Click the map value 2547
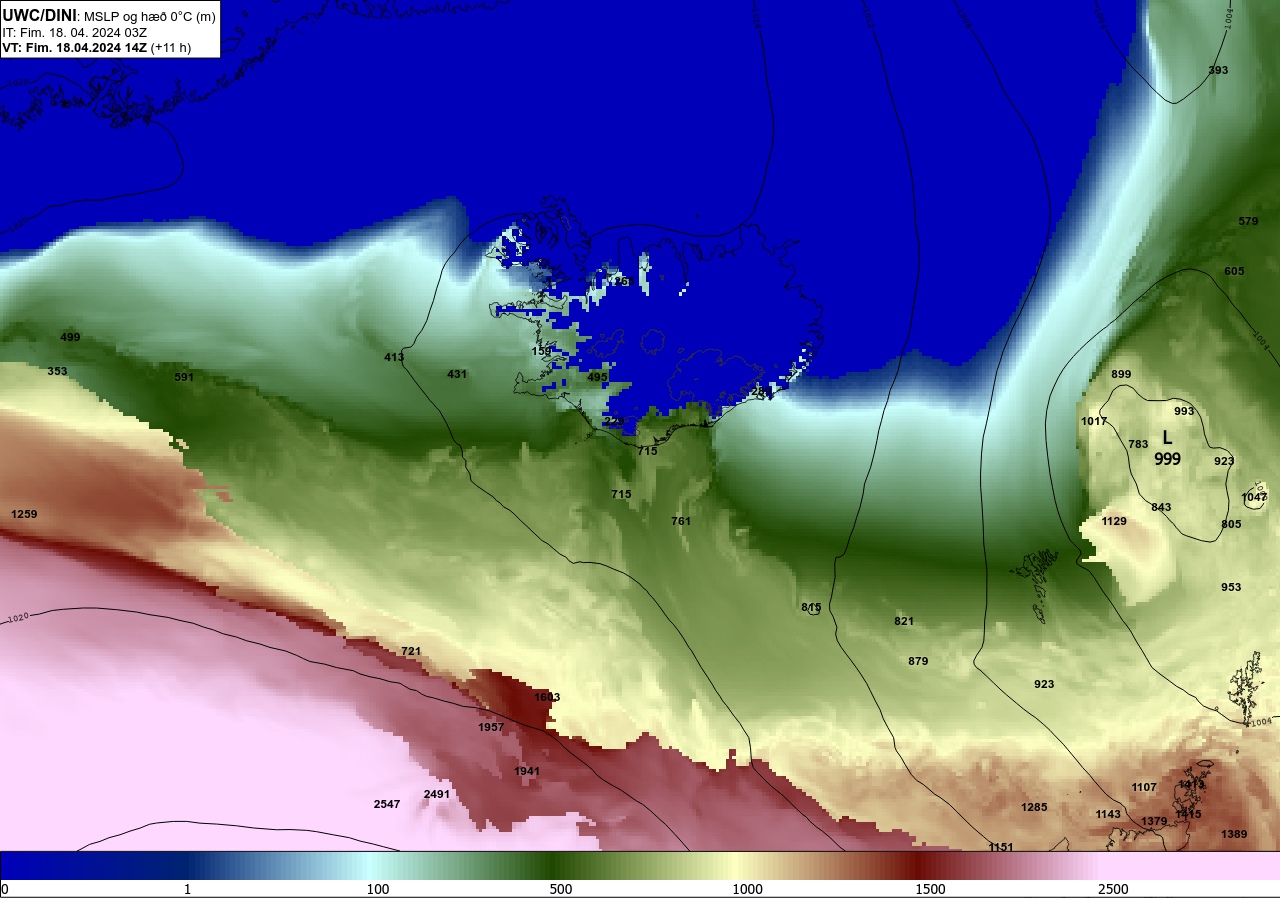The image size is (1280, 898). point(387,804)
